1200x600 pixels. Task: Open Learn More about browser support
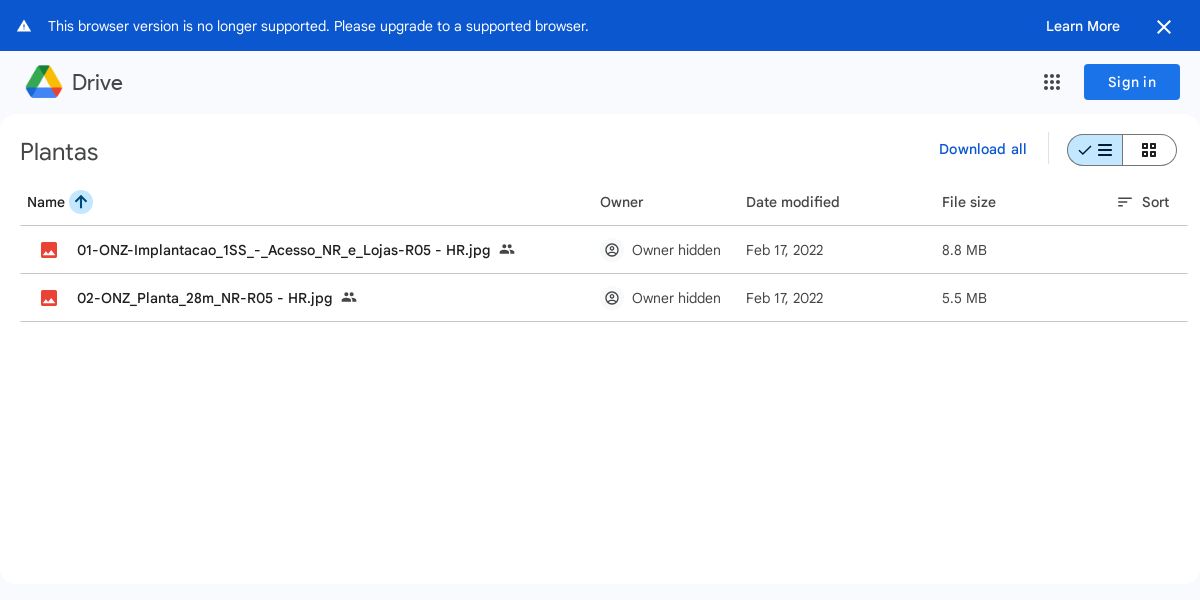pos(1082,26)
